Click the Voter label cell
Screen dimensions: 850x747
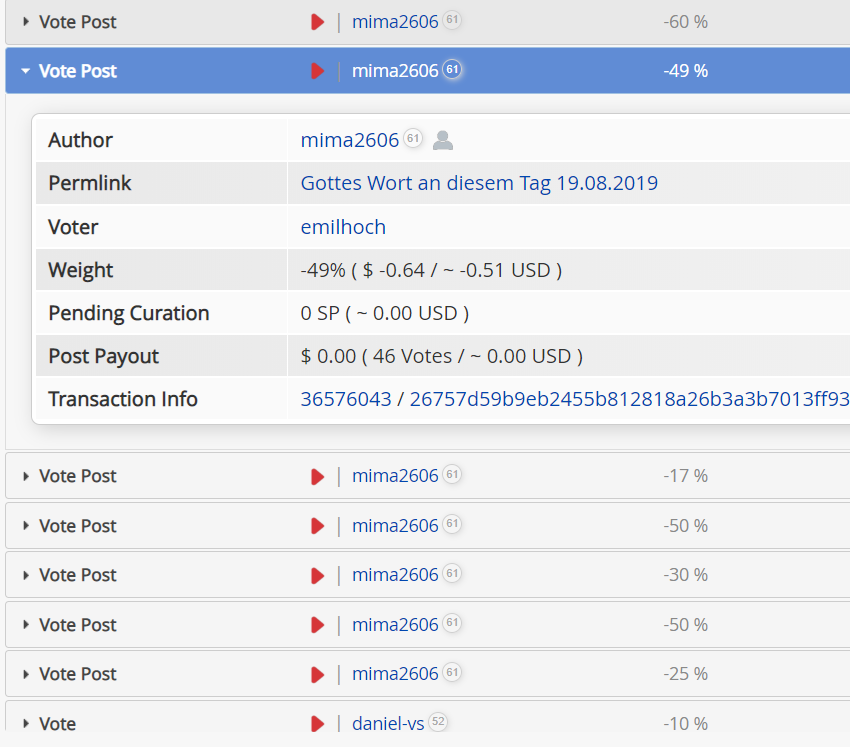point(161,227)
